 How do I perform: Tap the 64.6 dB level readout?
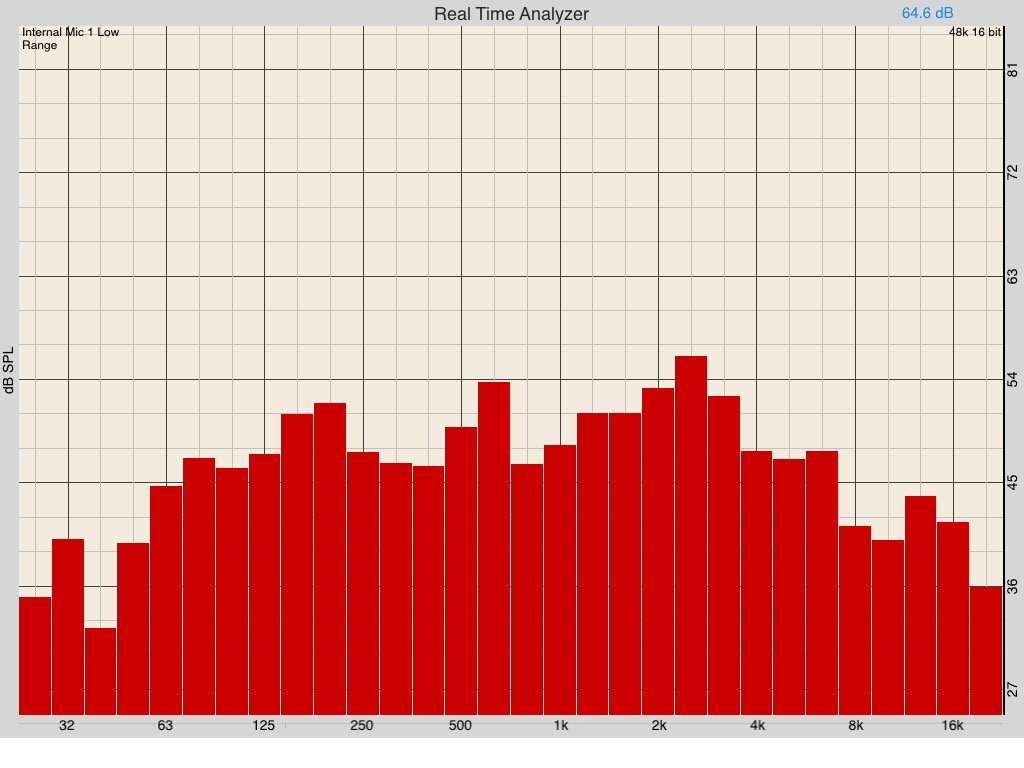point(927,13)
